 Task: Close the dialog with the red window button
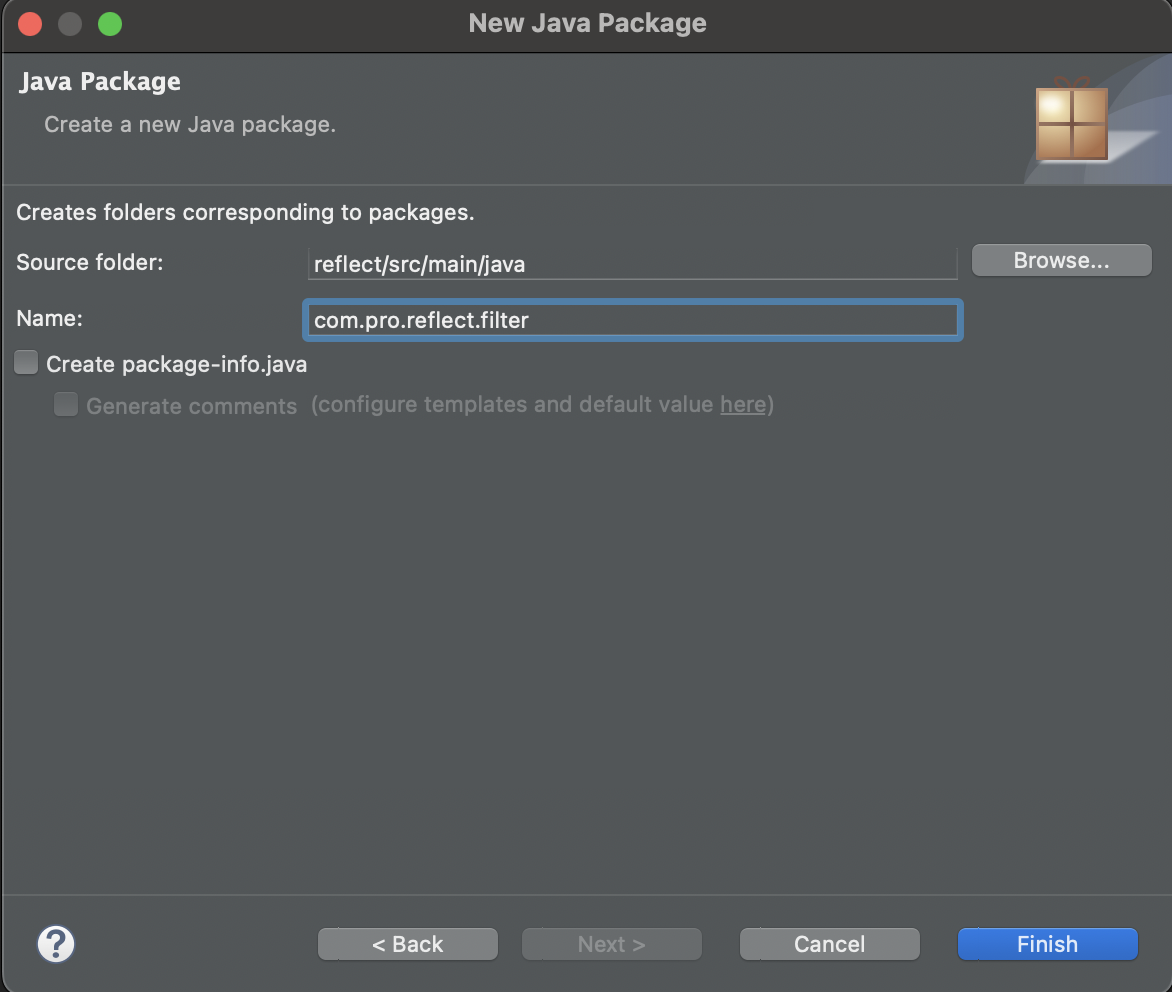coord(30,24)
